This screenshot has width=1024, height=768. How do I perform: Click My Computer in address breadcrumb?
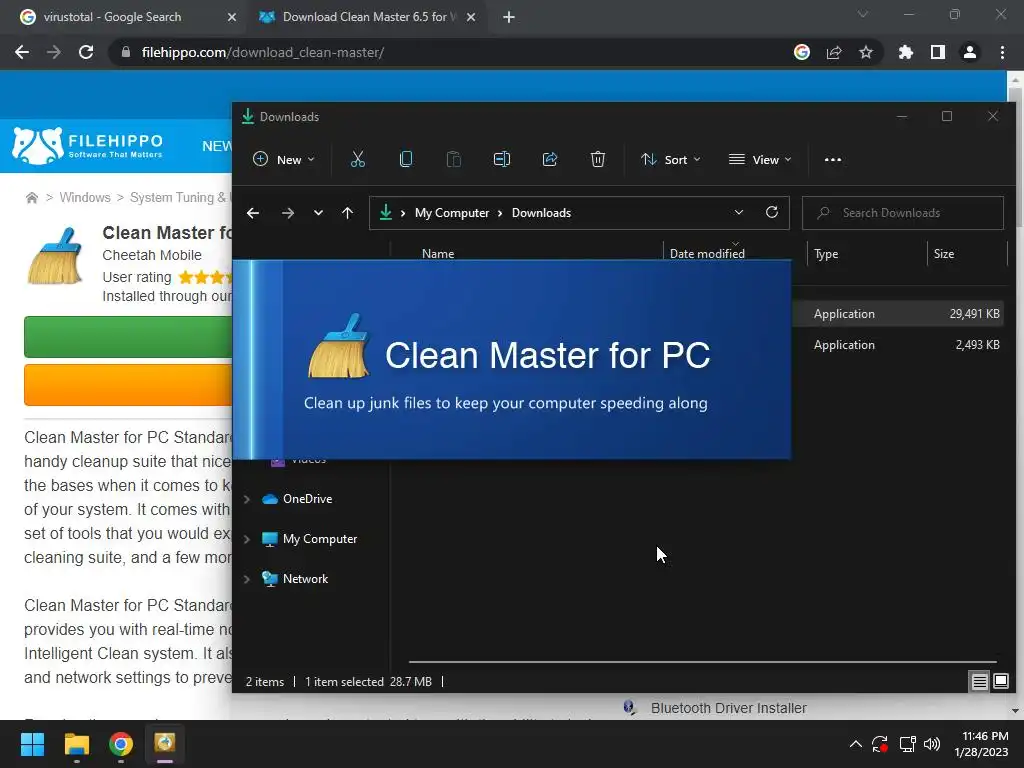click(452, 213)
